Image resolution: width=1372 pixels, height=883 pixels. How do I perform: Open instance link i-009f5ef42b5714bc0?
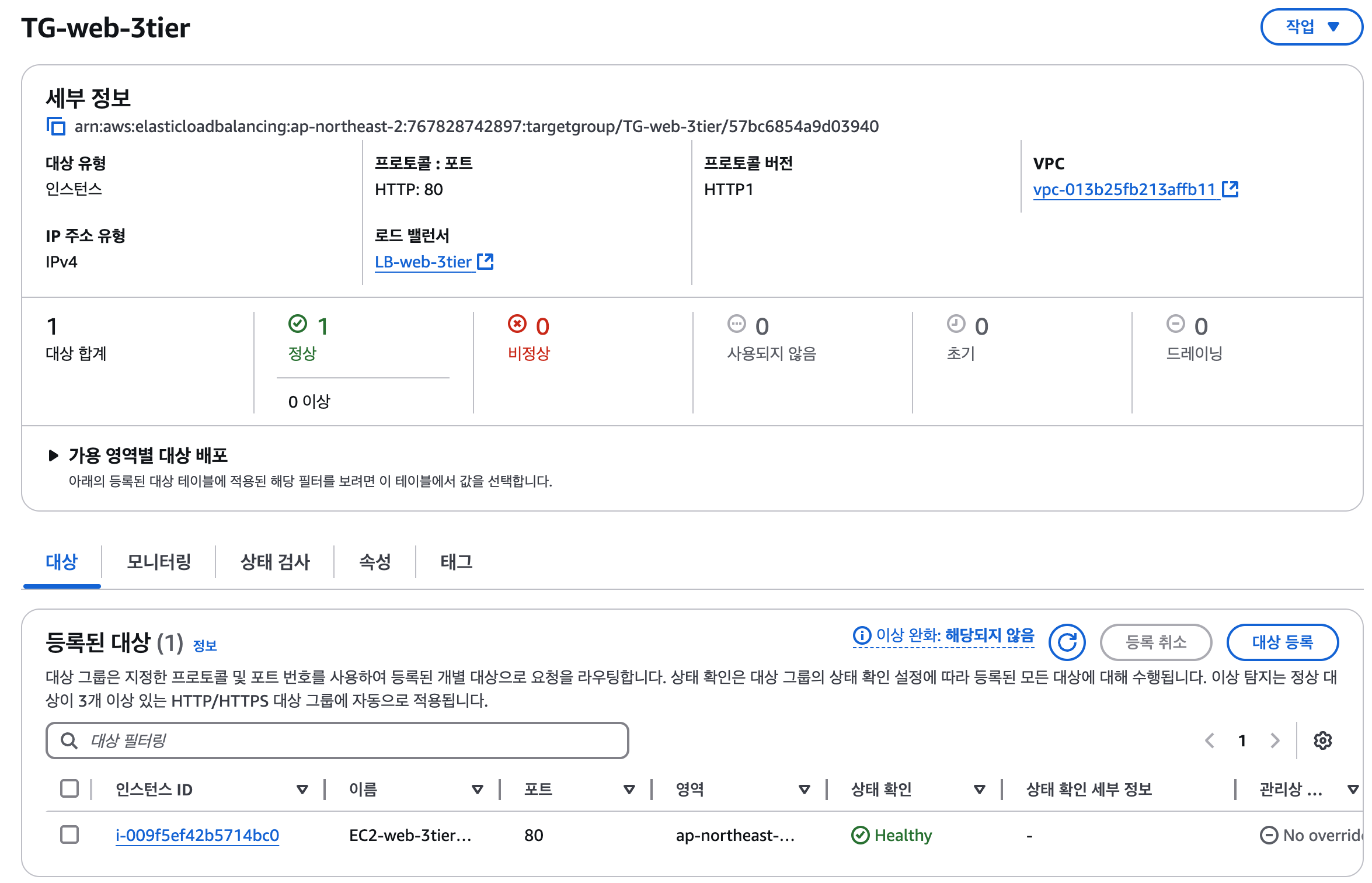click(x=197, y=835)
